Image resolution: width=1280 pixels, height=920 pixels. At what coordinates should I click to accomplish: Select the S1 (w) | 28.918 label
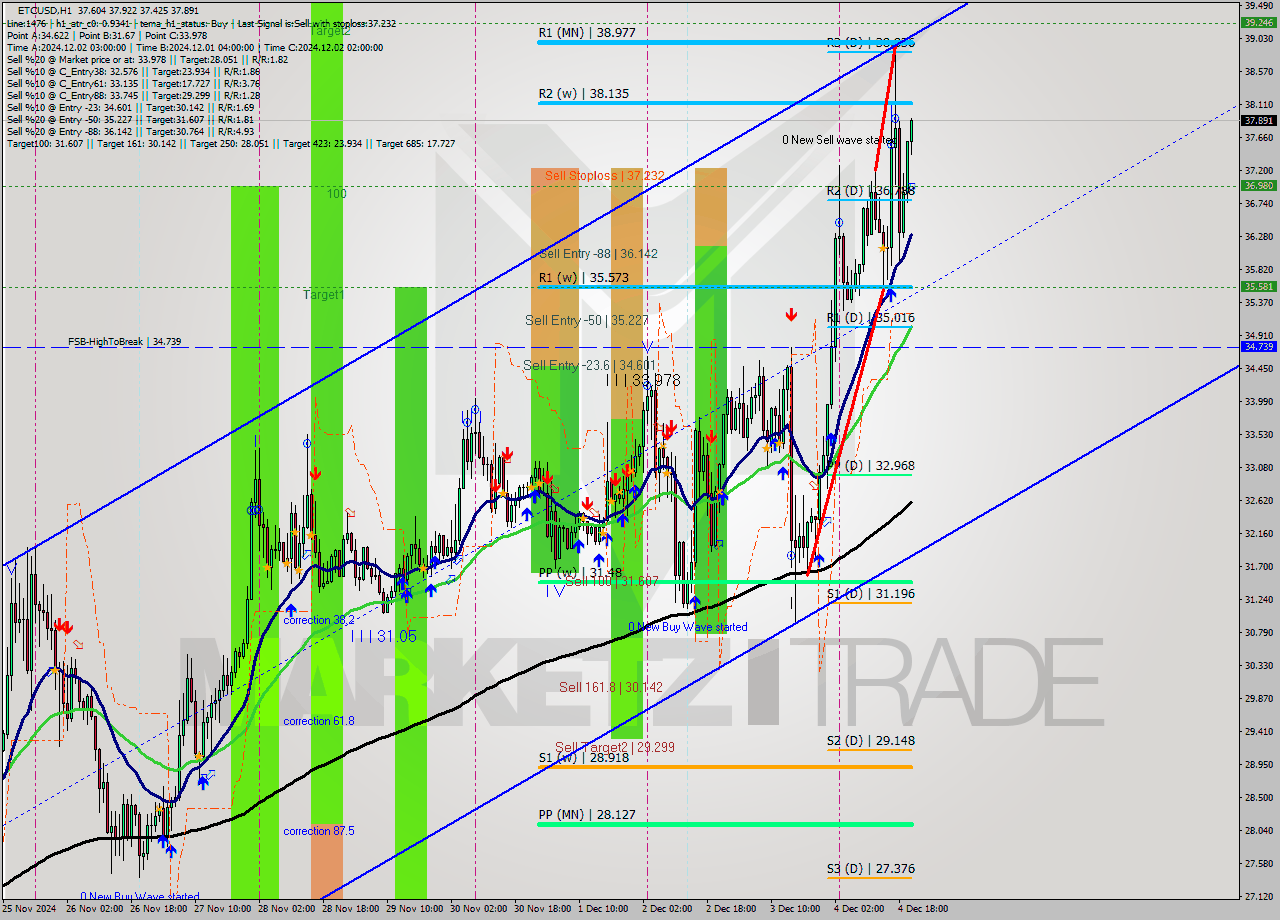click(x=584, y=759)
